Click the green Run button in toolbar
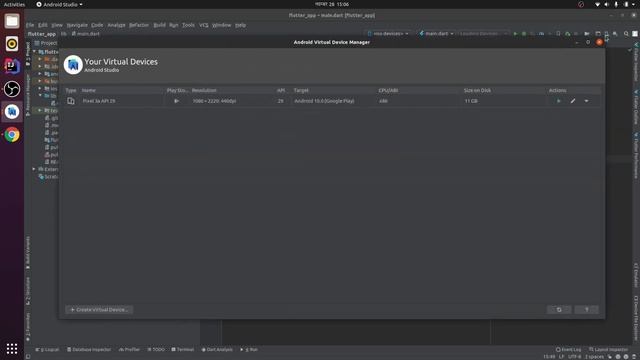Image resolution: width=640 pixels, height=360 pixels. [x=515, y=33]
